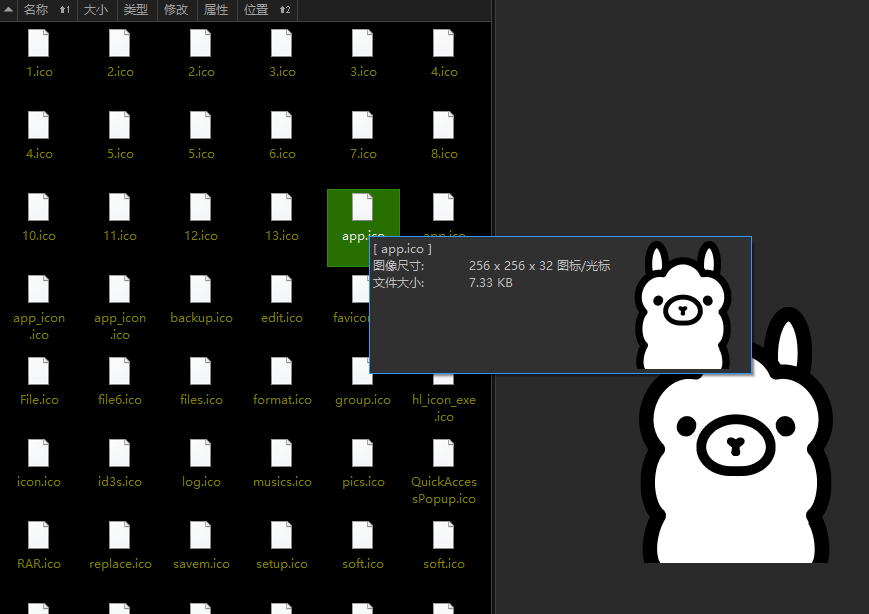The height and width of the screenshot is (614, 869).
Task: Sort files by the 大小 column
Action: 96,10
